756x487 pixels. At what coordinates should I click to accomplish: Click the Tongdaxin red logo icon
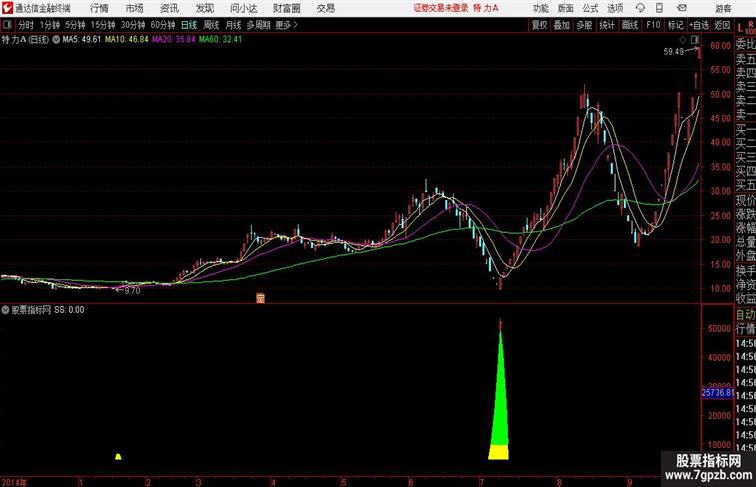coord(7,8)
